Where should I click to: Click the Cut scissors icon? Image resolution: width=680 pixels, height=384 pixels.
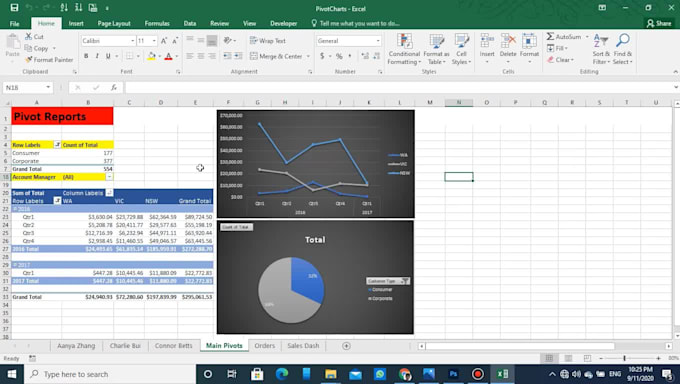point(29,36)
